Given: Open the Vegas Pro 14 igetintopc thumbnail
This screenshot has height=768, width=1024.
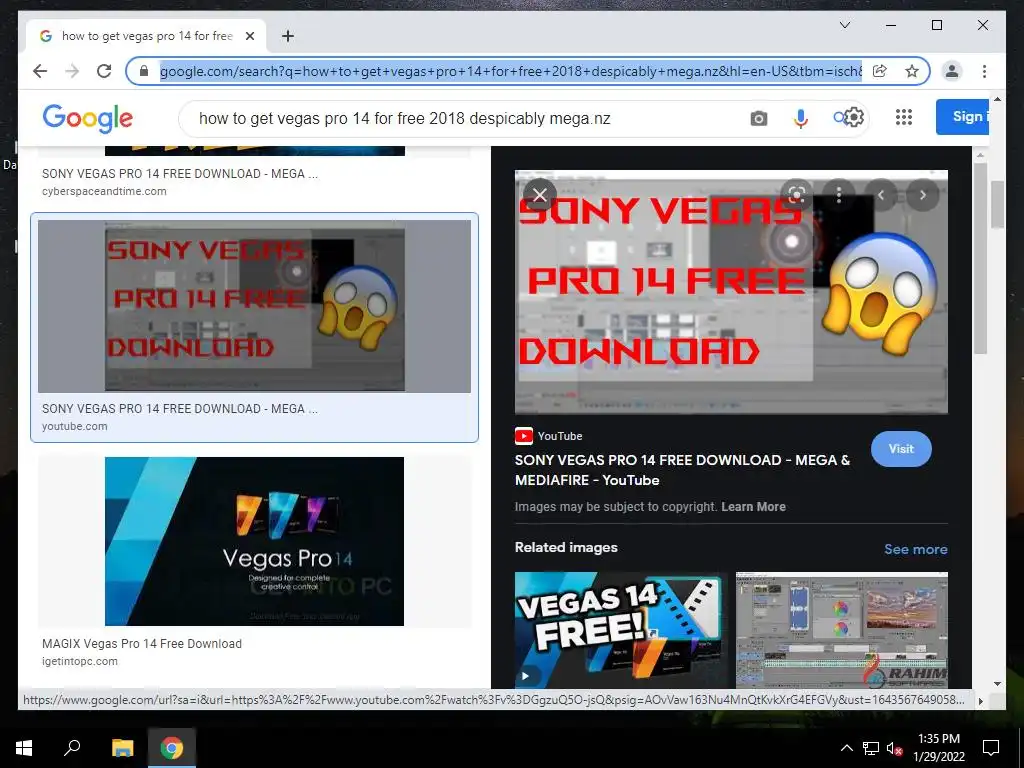Looking at the screenshot, I should pyautogui.click(x=255, y=541).
